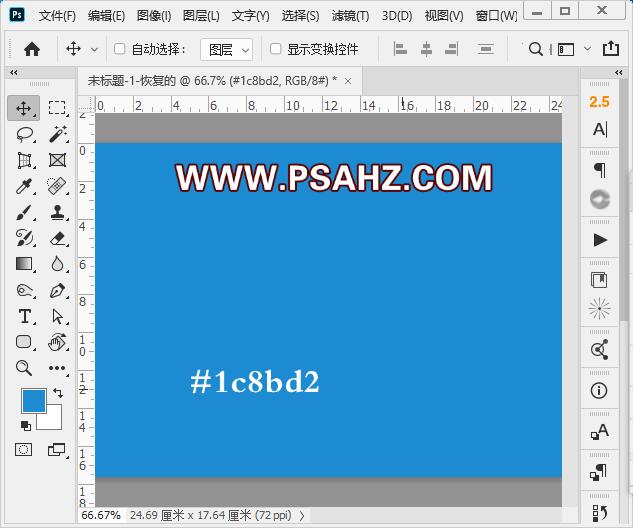Open the 视图(V) menu

click(444, 16)
